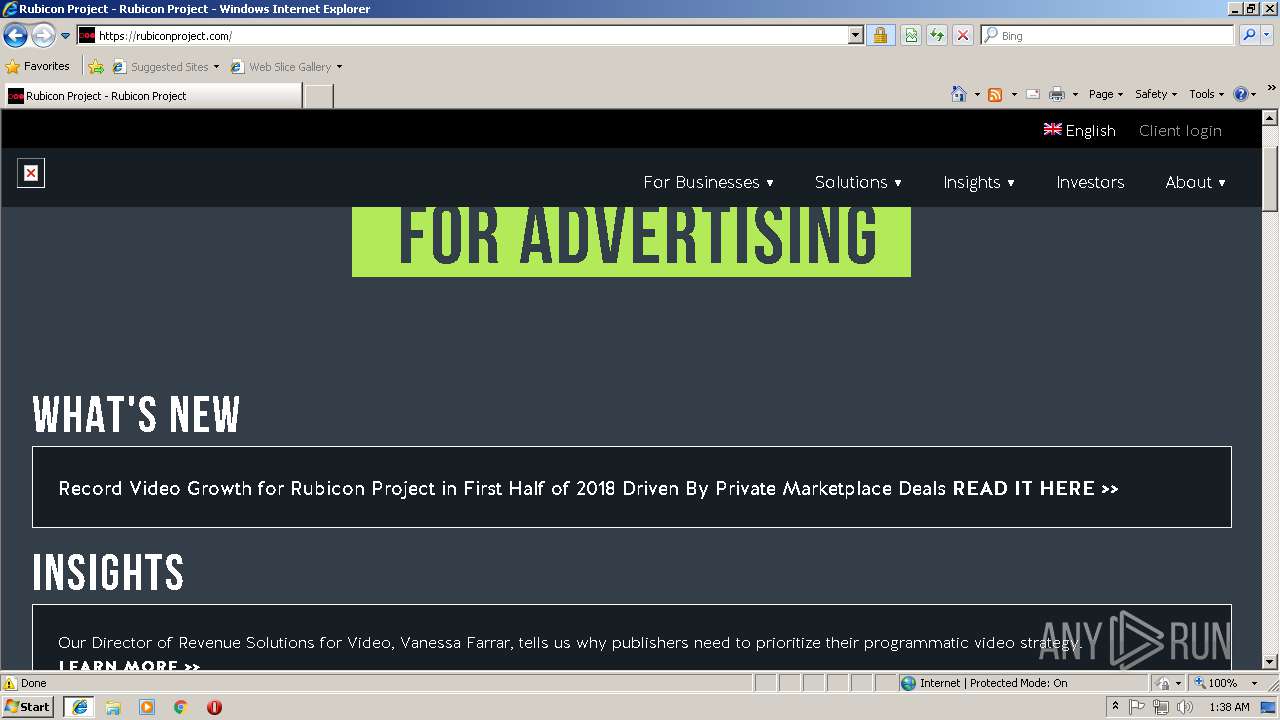Click Add to Favorites Bar icon
The height and width of the screenshot is (720, 1280).
coord(96,66)
